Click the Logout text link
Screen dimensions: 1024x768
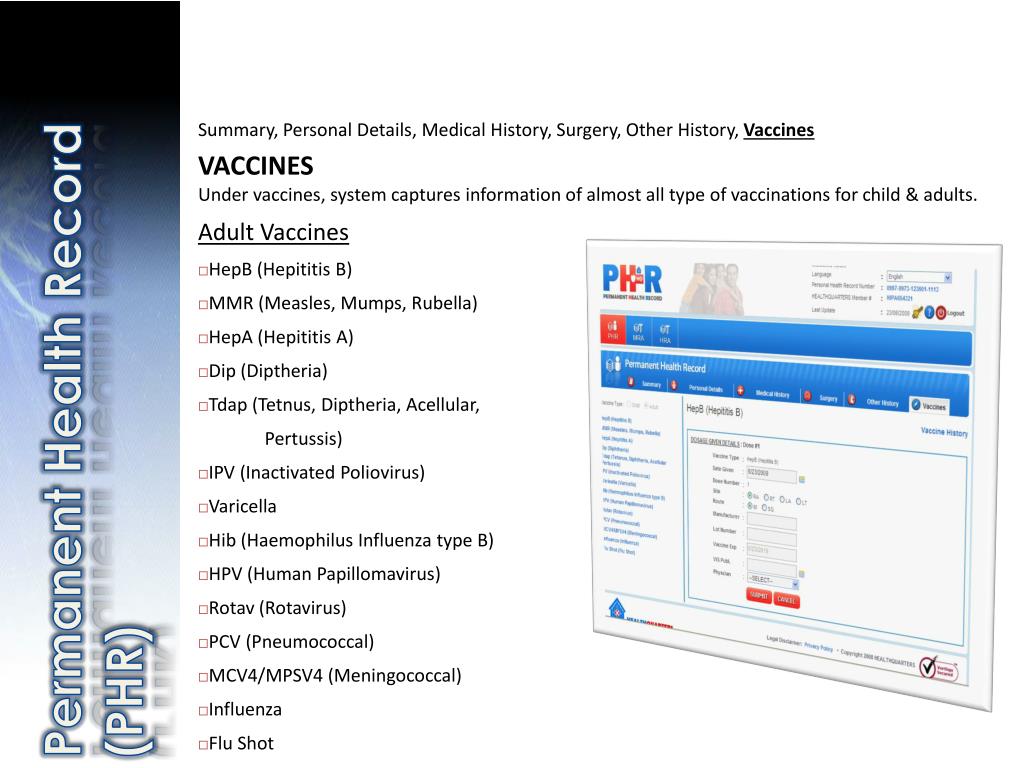pyautogui.click(x=955, y=313)
